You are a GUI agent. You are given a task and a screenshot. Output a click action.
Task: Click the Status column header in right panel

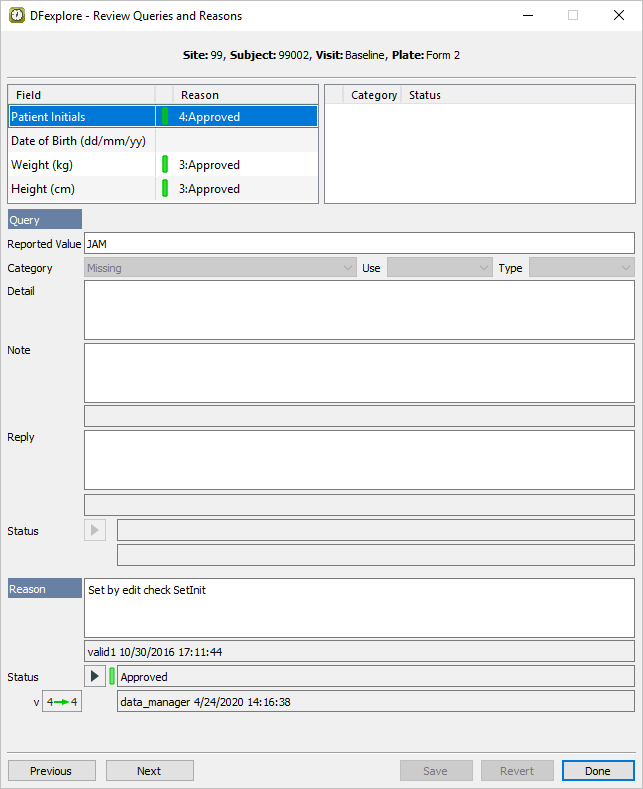click(x=424, y=95)
